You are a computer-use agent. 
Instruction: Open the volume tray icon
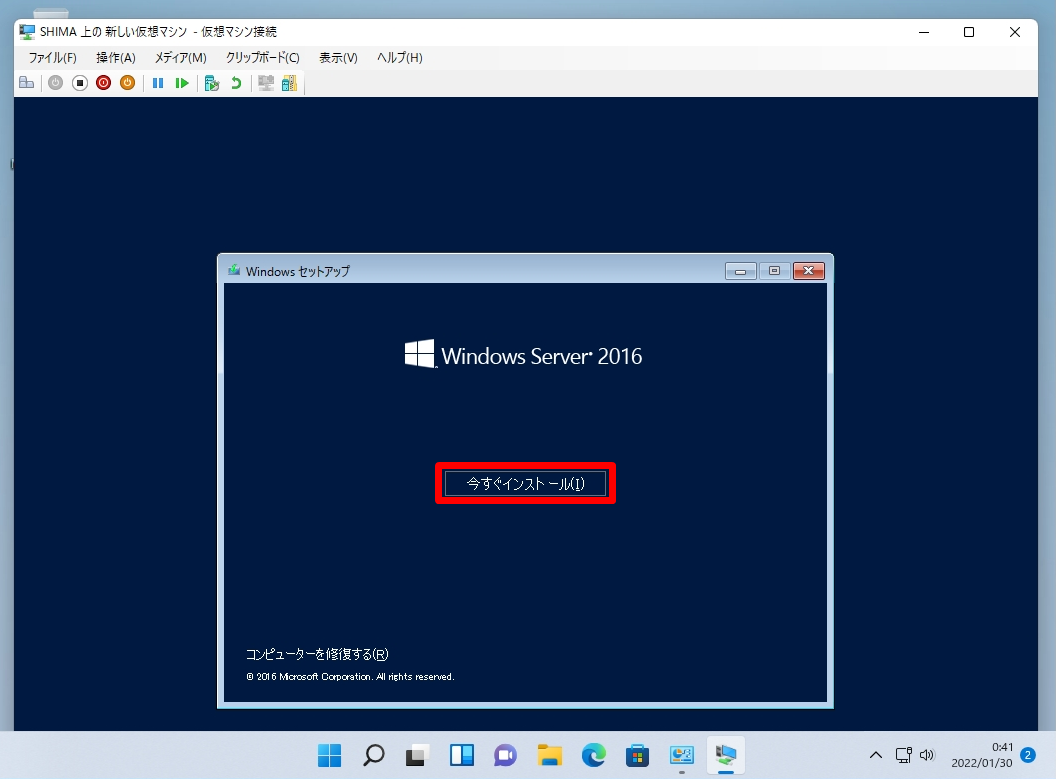pyautogui.click(x=927, y=755)
